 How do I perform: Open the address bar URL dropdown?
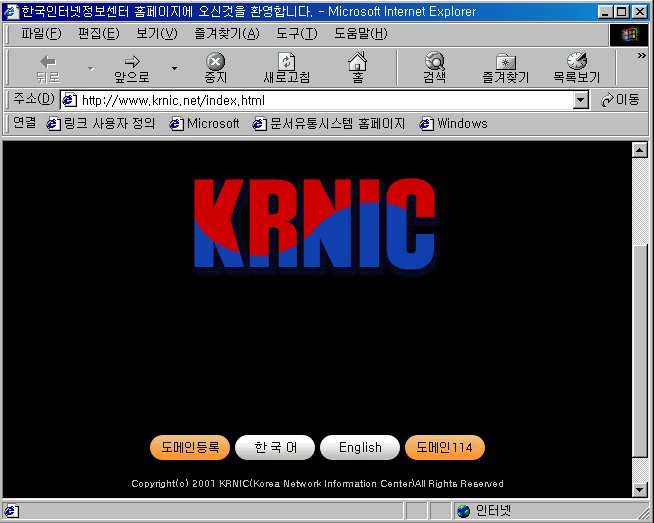[580, 100]
